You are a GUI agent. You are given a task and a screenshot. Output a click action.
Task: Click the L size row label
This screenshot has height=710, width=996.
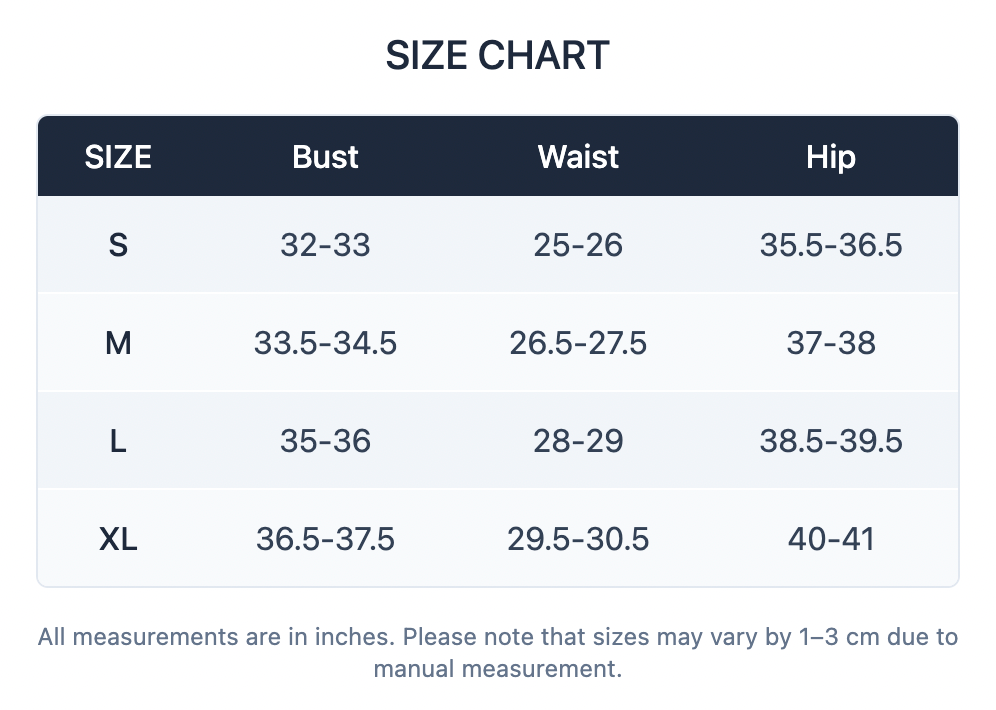point(118,441)
